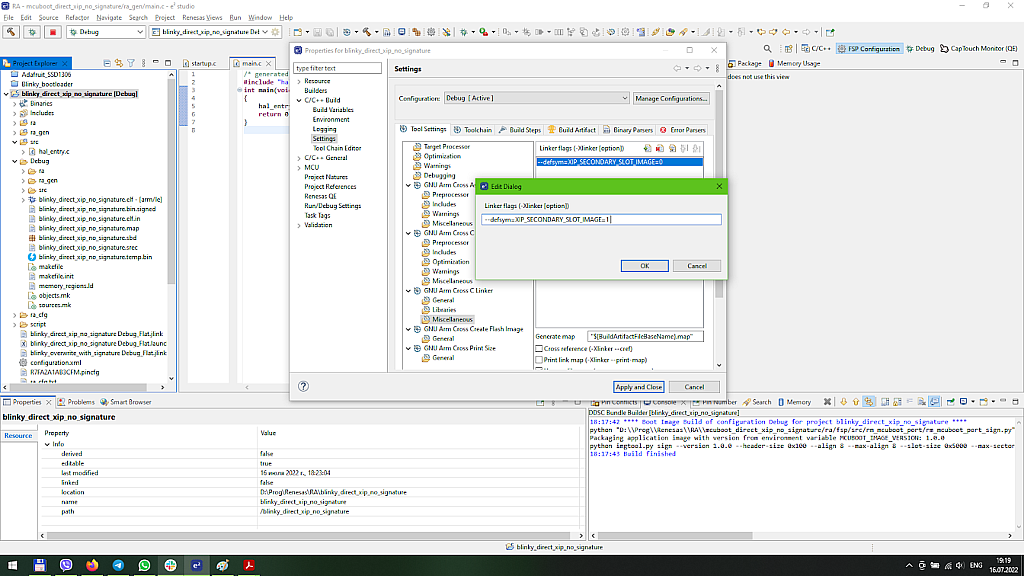Click the Build hammer icon in toolbar
The width and height of the screenshot is (1024, 576).
pyautogui.click(x=13, y=32)
